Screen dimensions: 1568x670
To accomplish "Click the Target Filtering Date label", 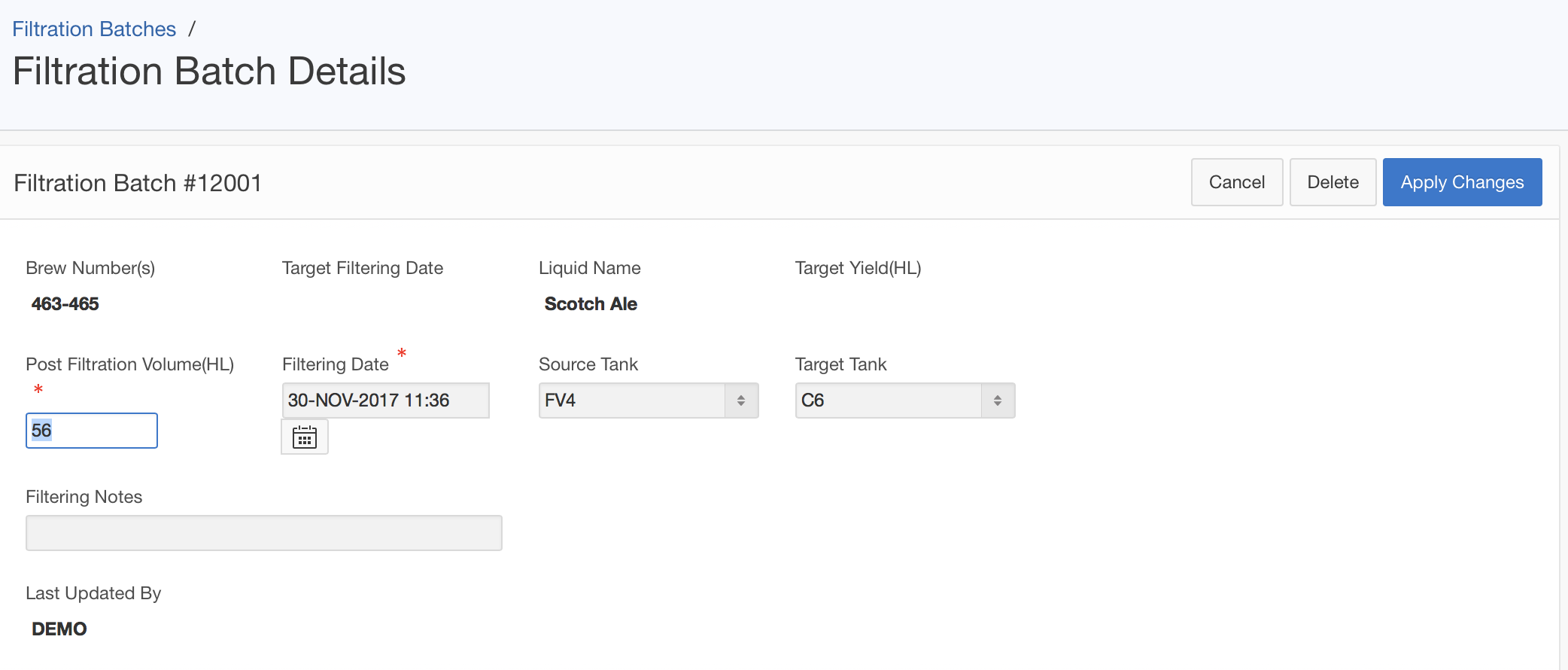I will [x=362, y=268].
